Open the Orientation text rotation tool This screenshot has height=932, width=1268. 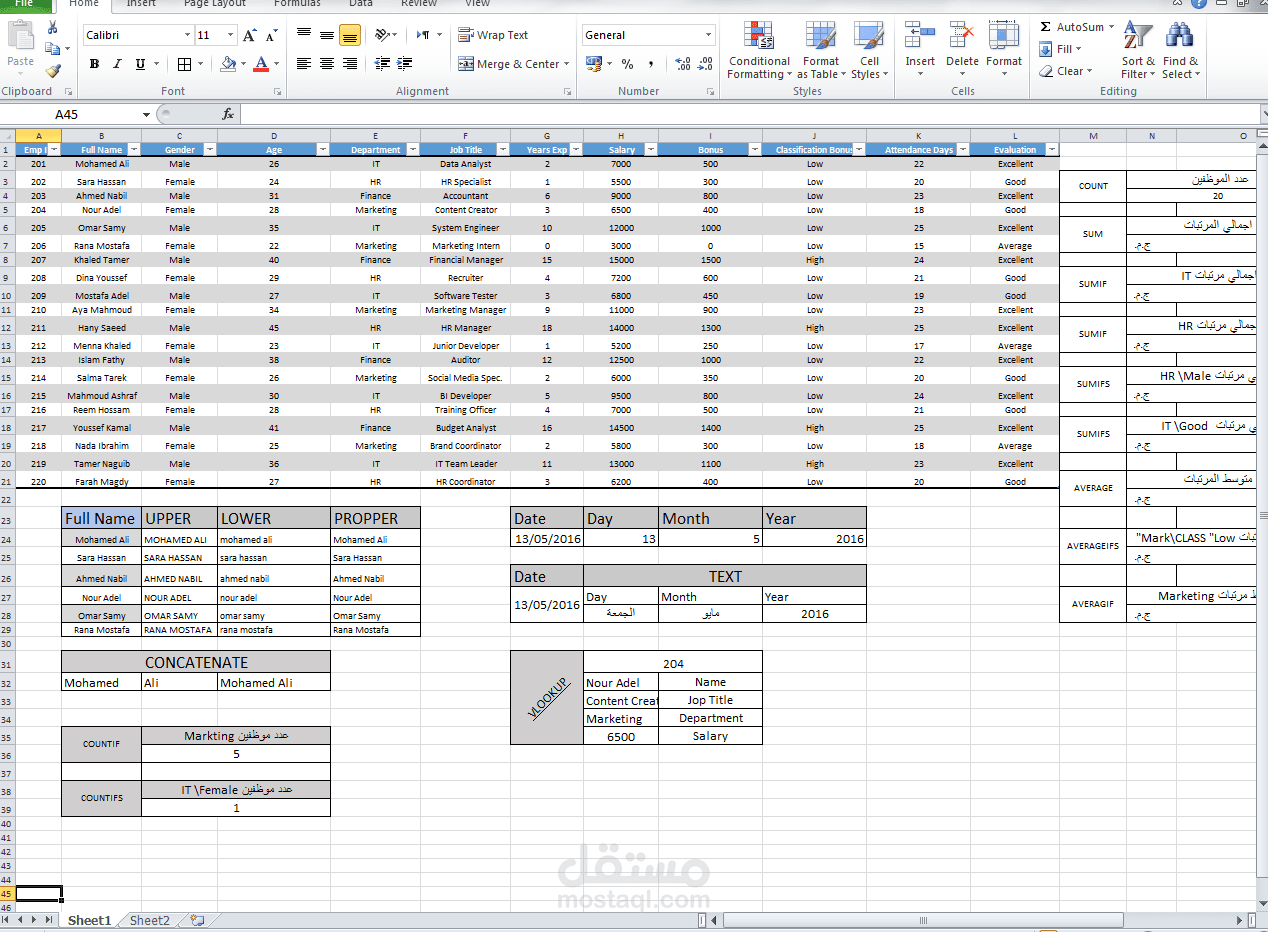[x=383, y=35]
